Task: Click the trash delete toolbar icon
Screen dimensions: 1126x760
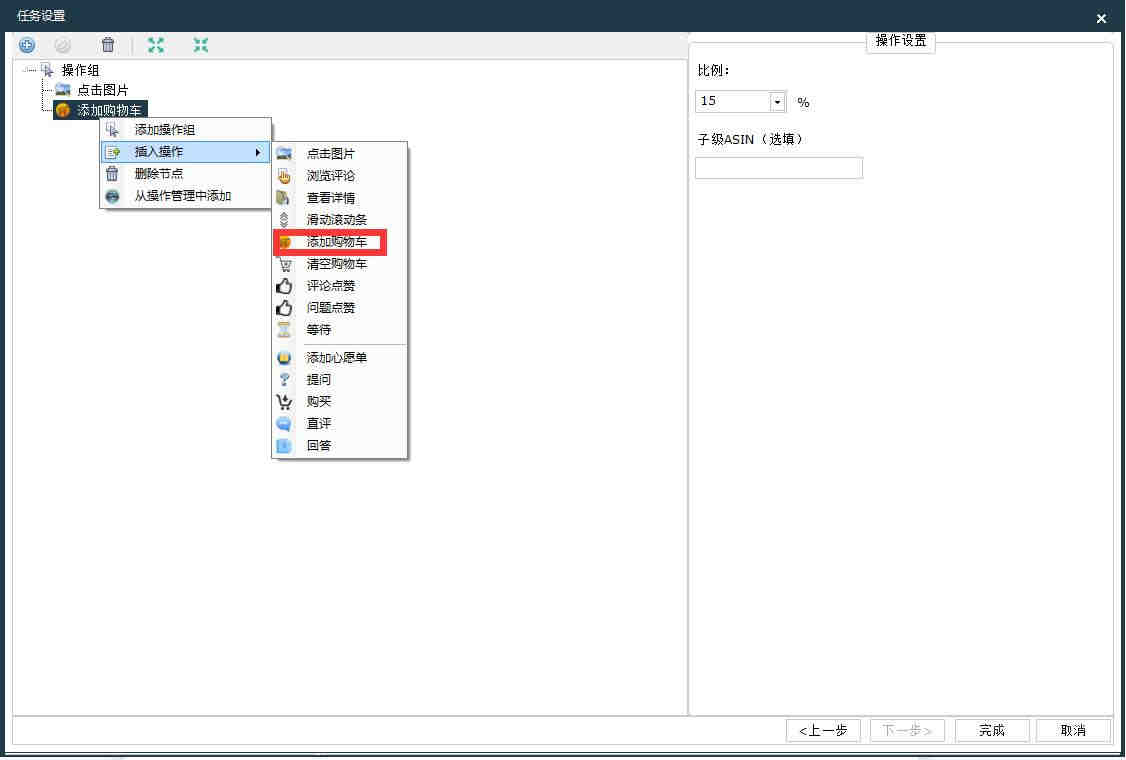Action: pyautogui.click(x=108, y=45)
